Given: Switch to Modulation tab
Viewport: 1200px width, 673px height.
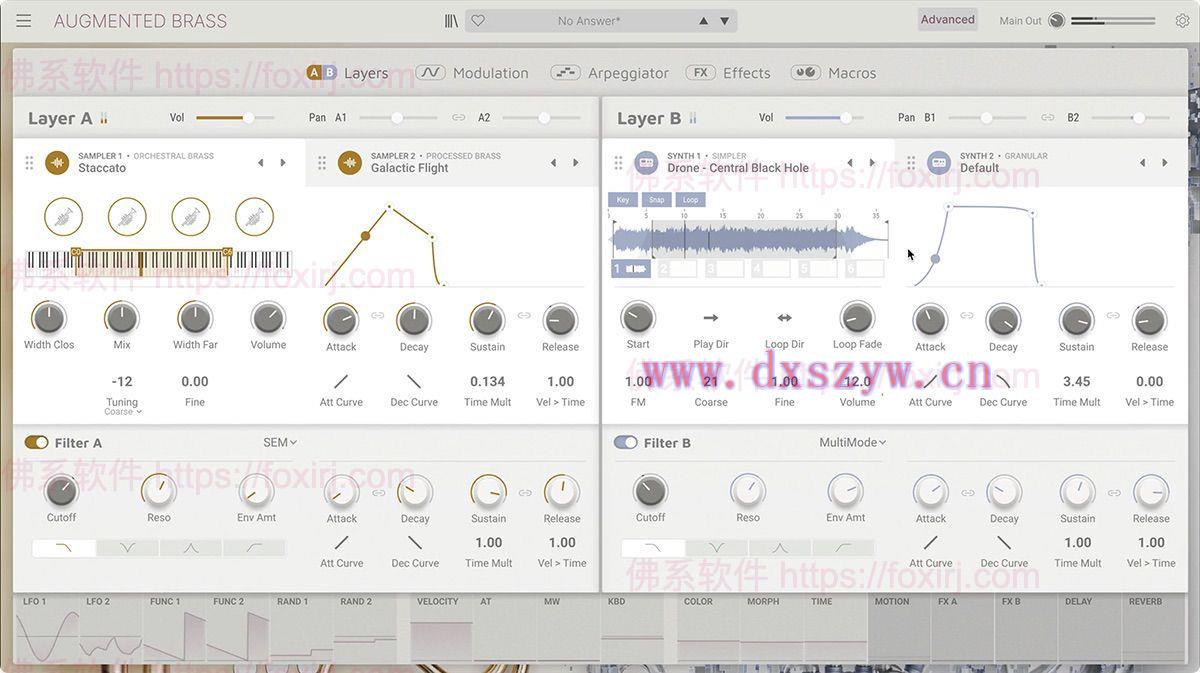Looking at the screenshot, I should pyautogui.click(x=472, y=72).
